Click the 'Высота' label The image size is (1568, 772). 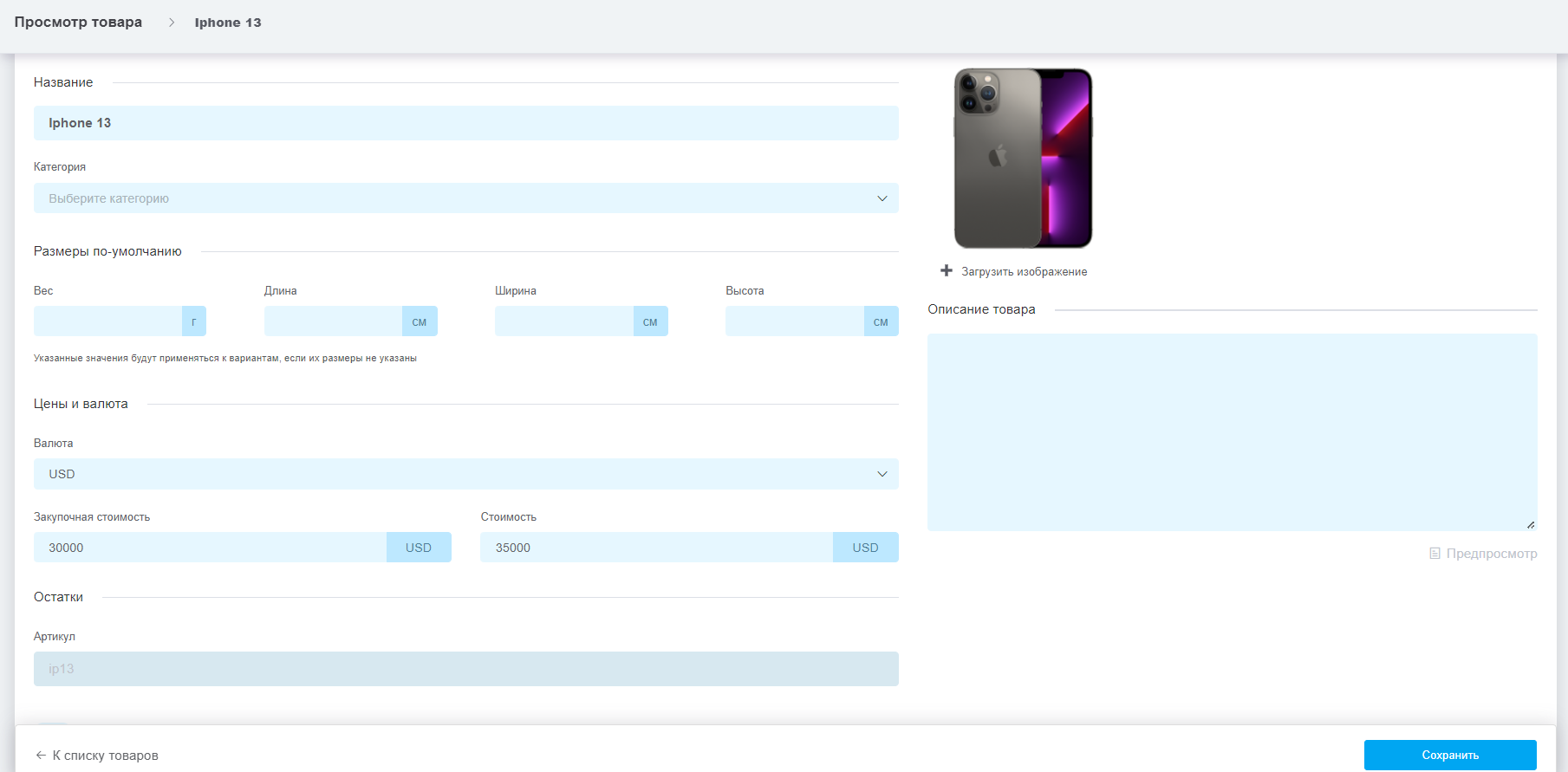745,291
